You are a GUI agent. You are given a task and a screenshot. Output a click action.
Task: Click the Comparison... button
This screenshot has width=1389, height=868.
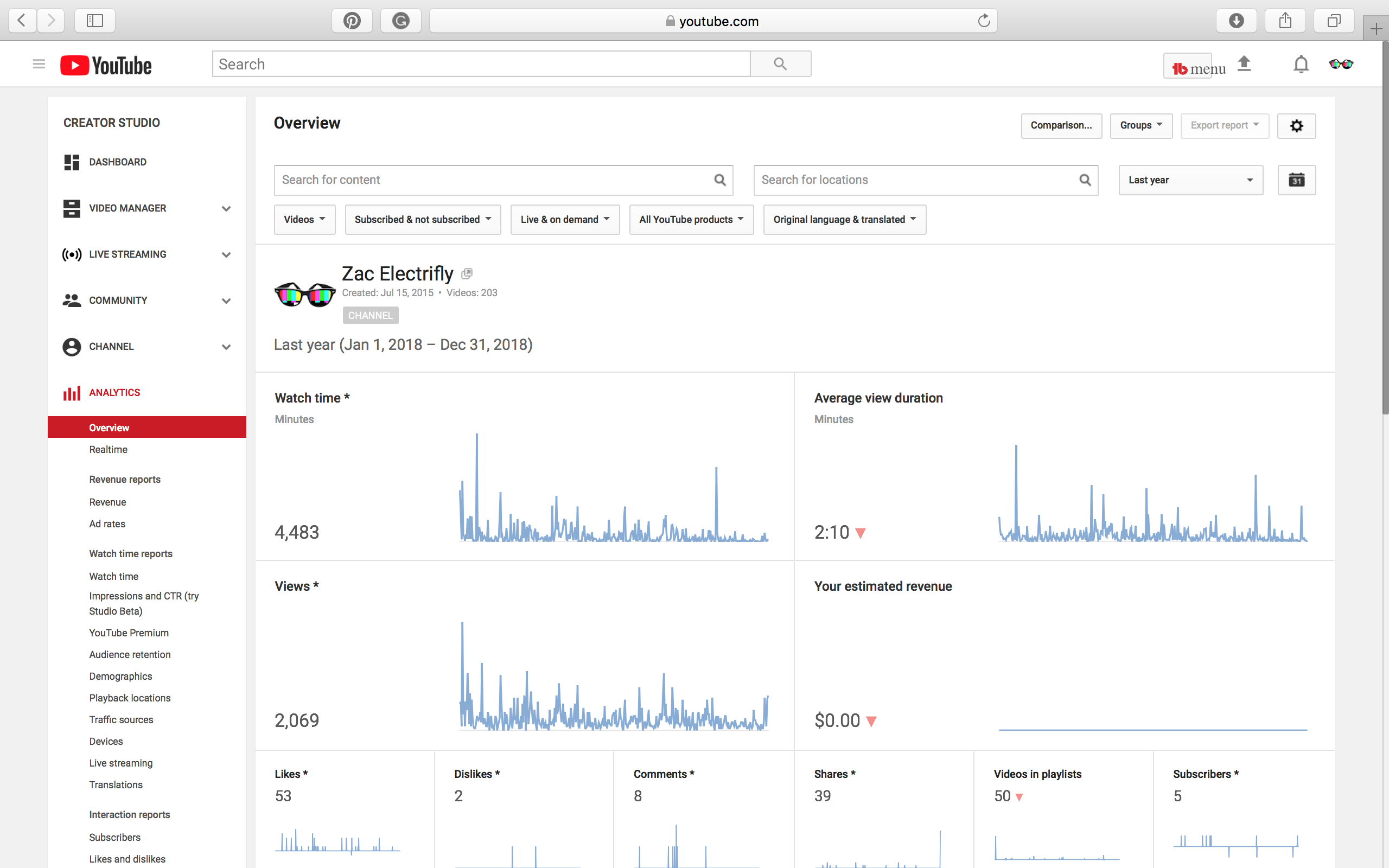point(1061,126)
